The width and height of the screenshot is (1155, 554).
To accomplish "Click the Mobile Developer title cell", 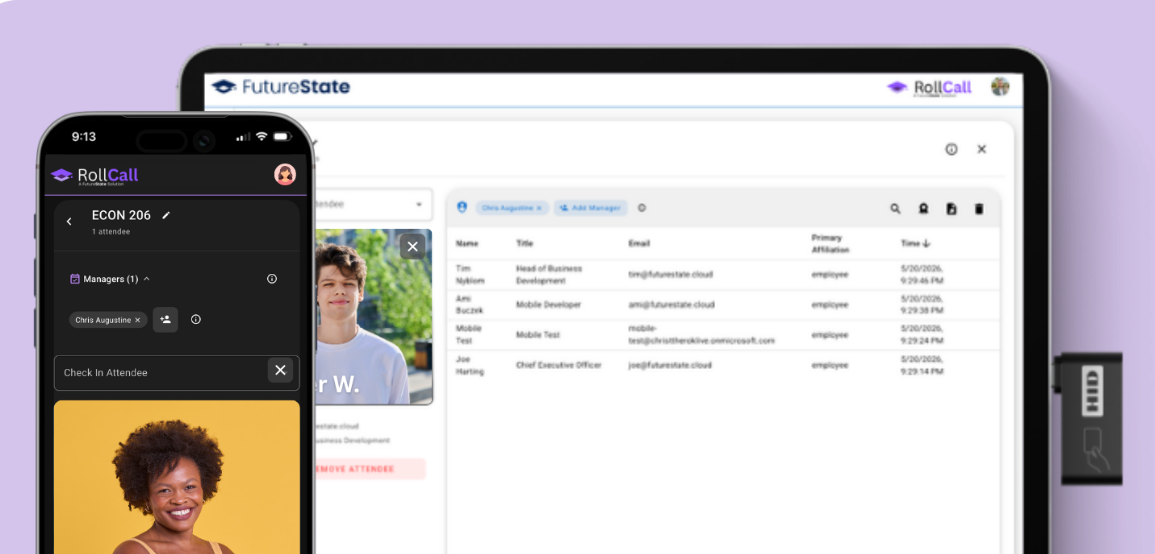I will click(548, 305).
